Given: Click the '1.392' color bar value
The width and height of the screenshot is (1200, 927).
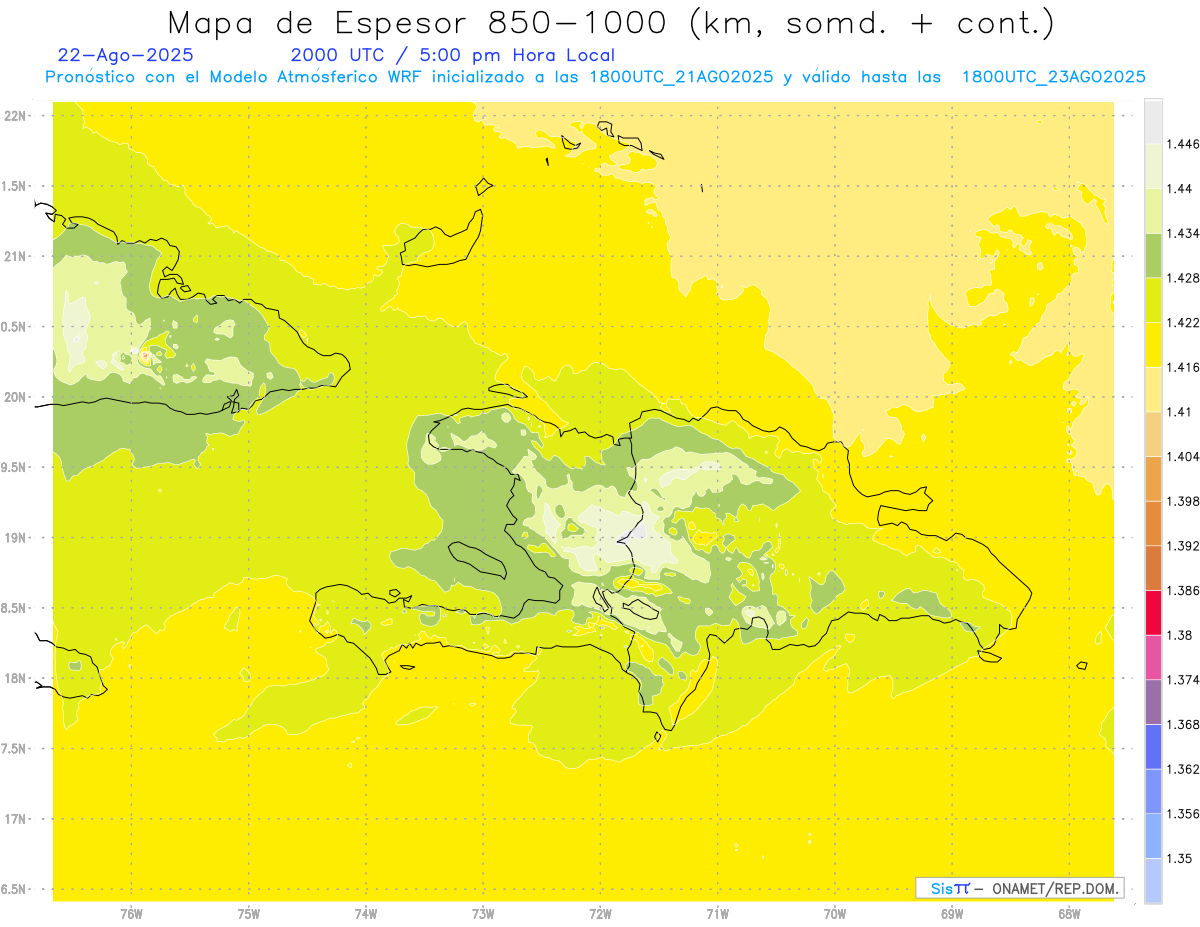Looking at the screenshot, I should click(x=1183, y=546).
